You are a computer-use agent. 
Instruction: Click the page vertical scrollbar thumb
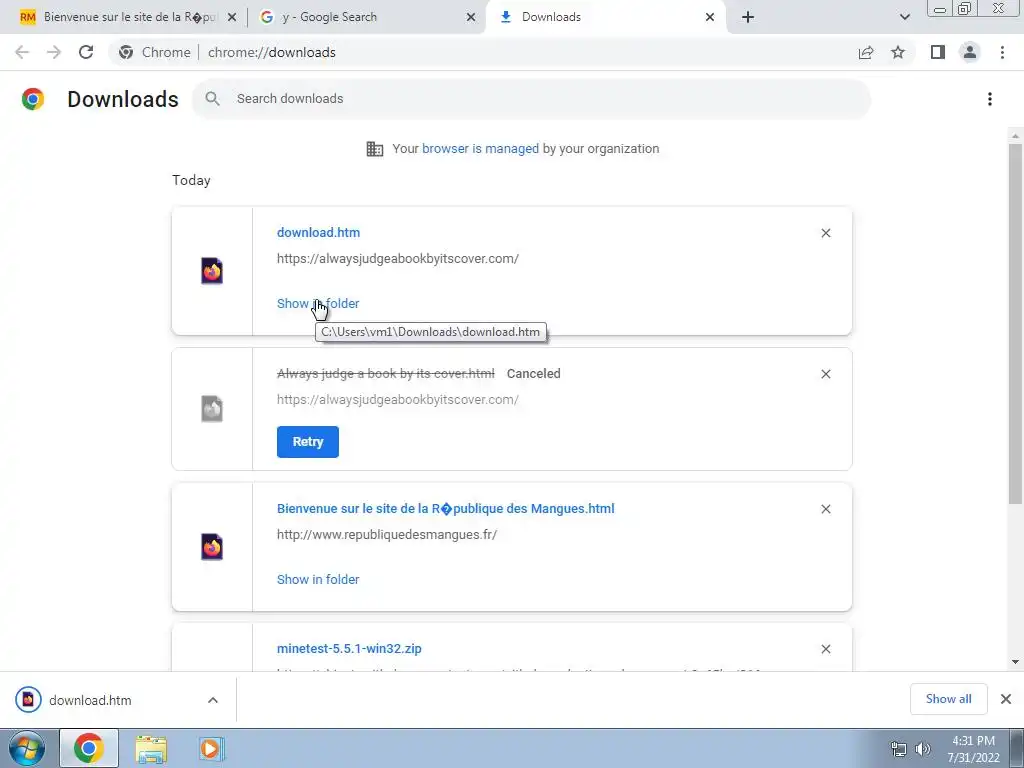pos(1015,323)
